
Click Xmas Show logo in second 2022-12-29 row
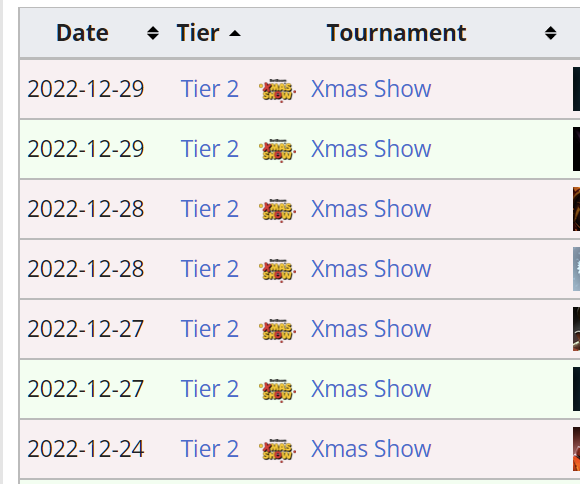[277, 150]
